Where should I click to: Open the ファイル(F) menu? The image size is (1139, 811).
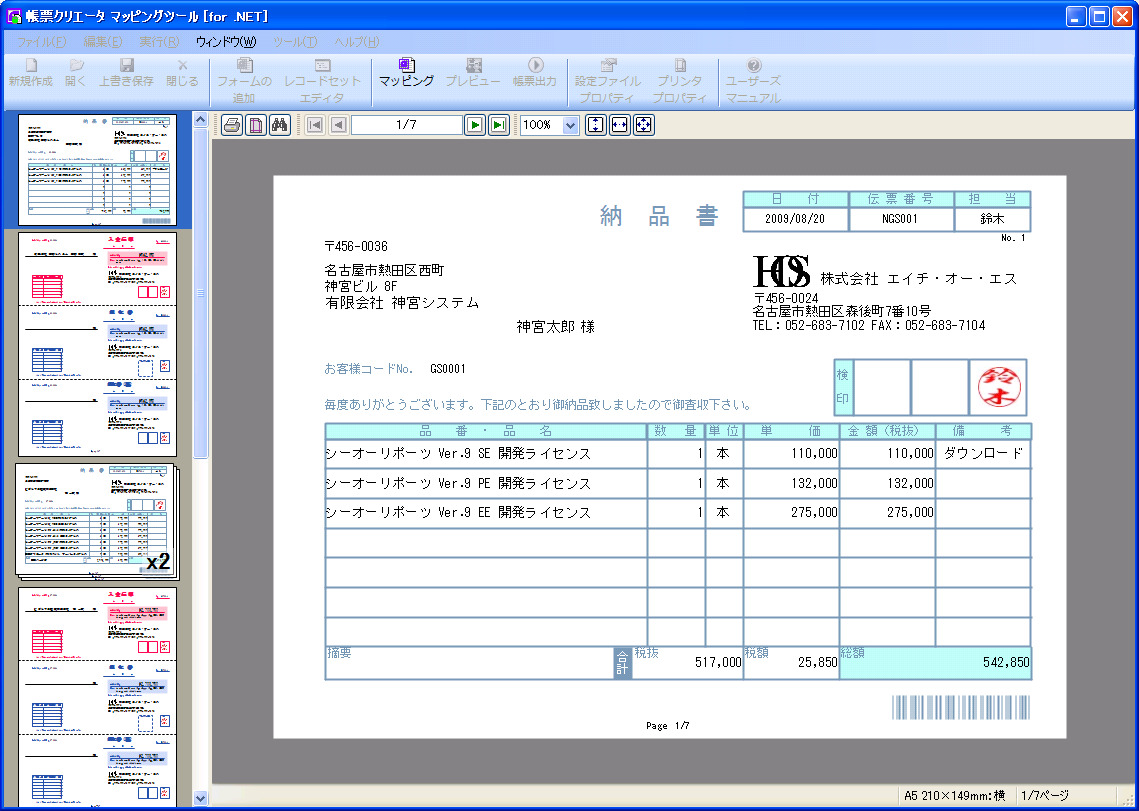tap(41, 41)
